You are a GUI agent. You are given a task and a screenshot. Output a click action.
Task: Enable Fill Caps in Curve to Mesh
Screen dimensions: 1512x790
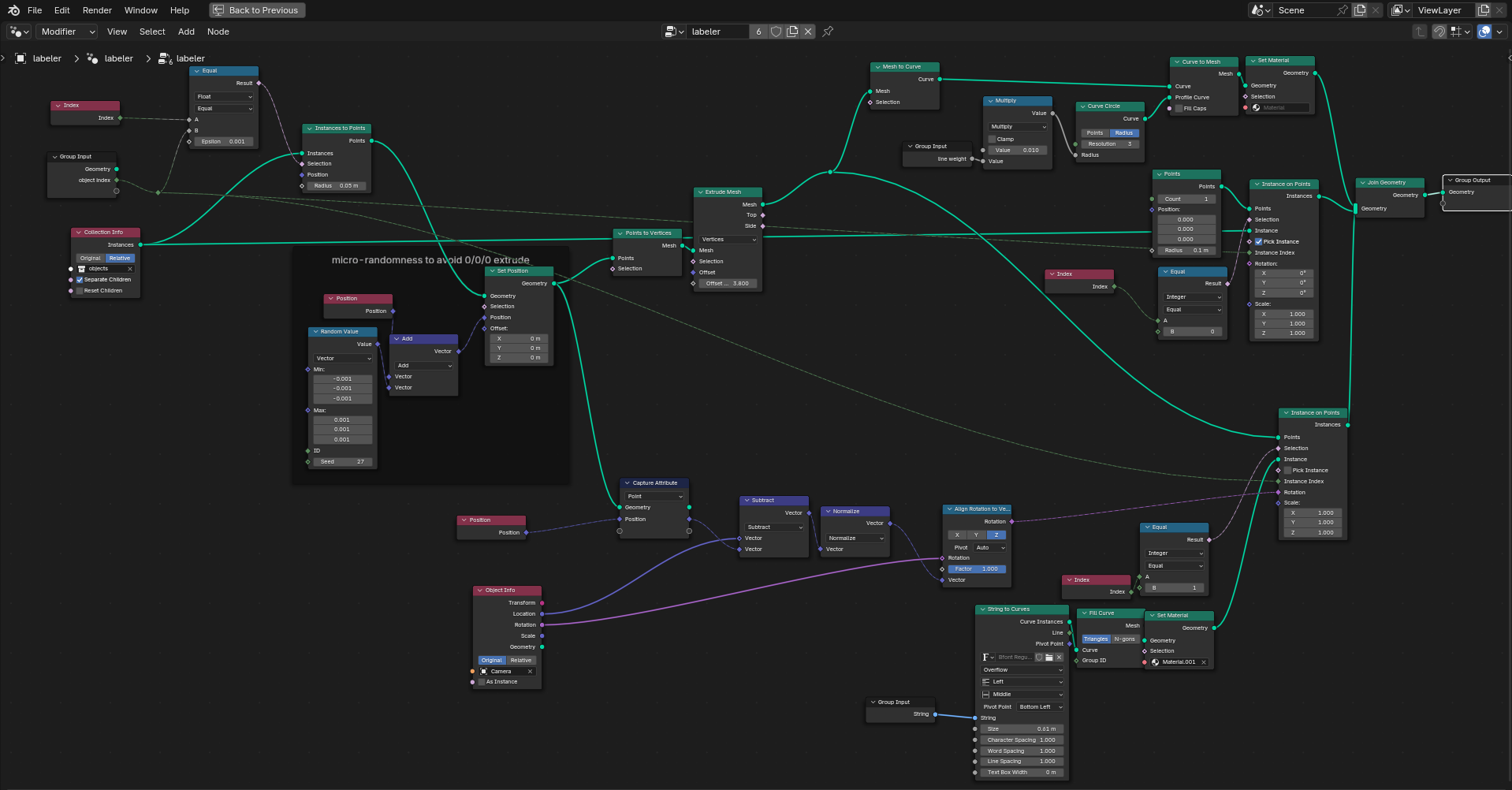click(x=1179, y=109)
